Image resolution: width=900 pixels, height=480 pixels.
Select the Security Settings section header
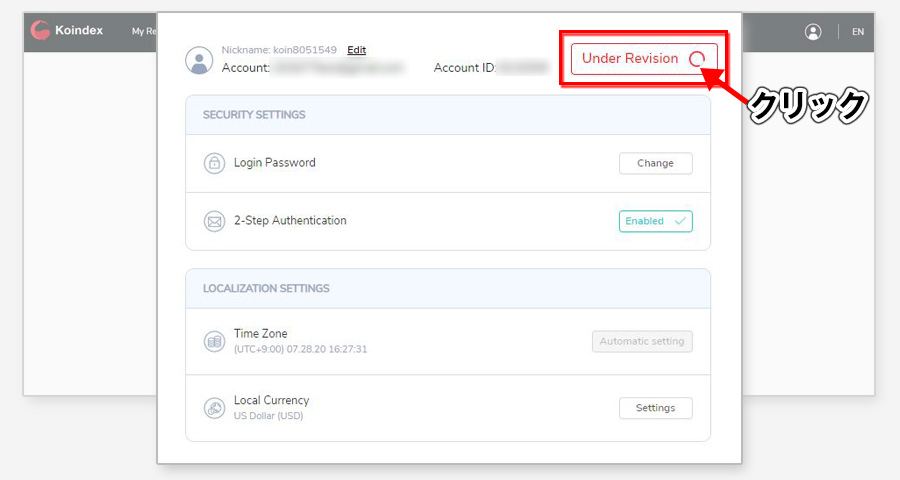pos(254,115)
